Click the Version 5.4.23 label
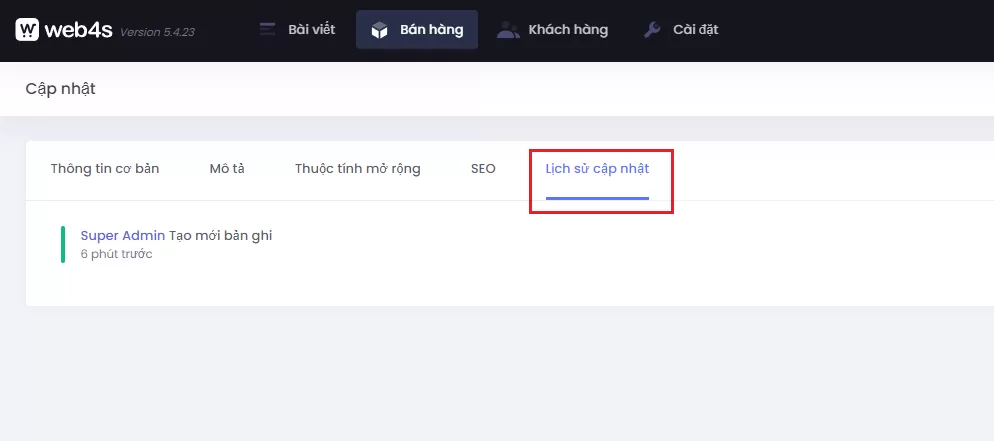This screenshot has height=441, width=994. tap(157, 32)
